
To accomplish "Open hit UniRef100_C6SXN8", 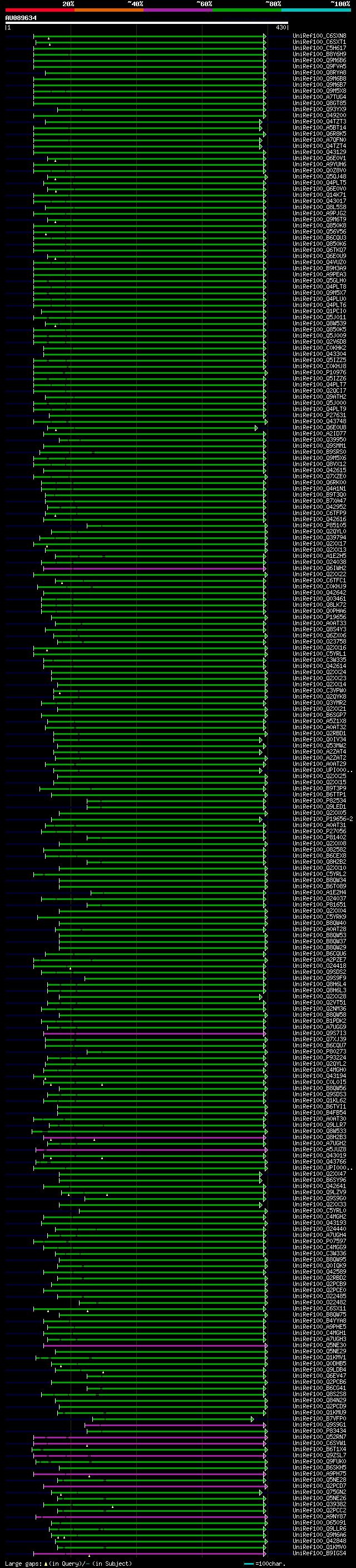I will coord(319,36).
